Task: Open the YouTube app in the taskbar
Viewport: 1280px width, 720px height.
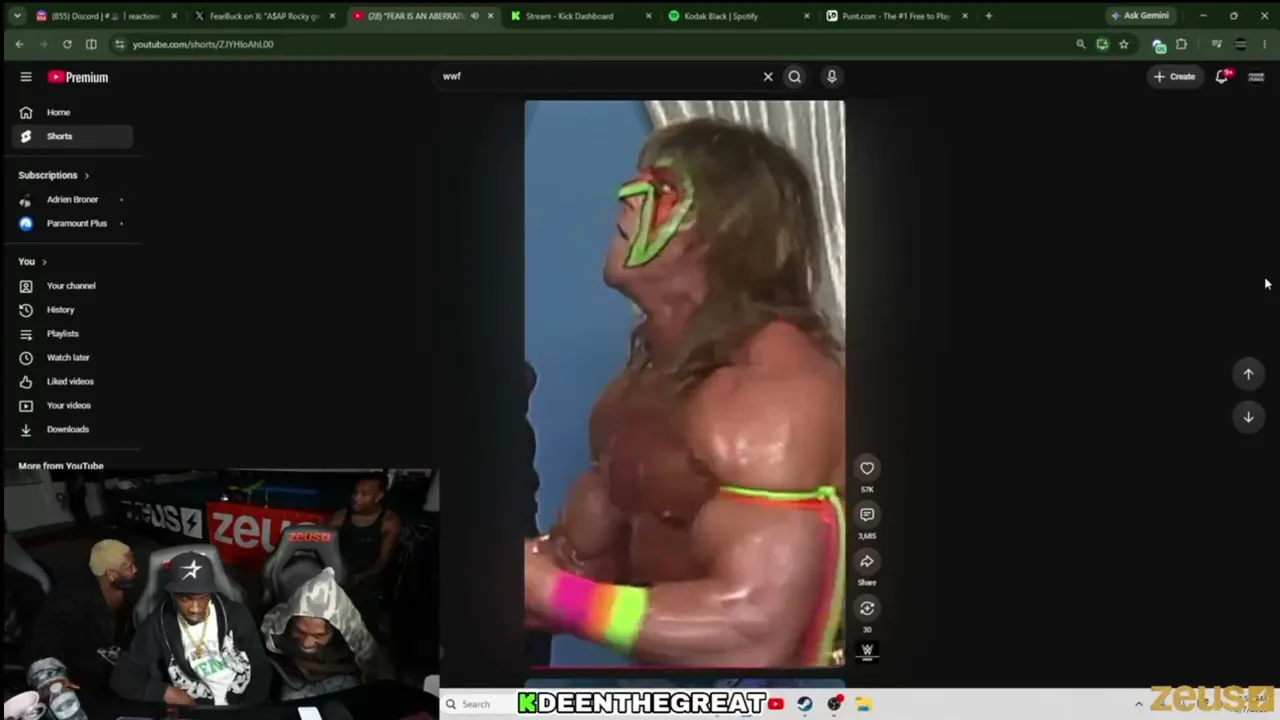Action: [776, 704]
